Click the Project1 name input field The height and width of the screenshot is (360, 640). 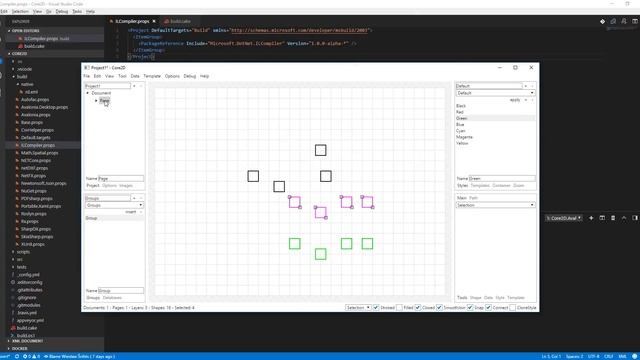(x=108, y=86)
